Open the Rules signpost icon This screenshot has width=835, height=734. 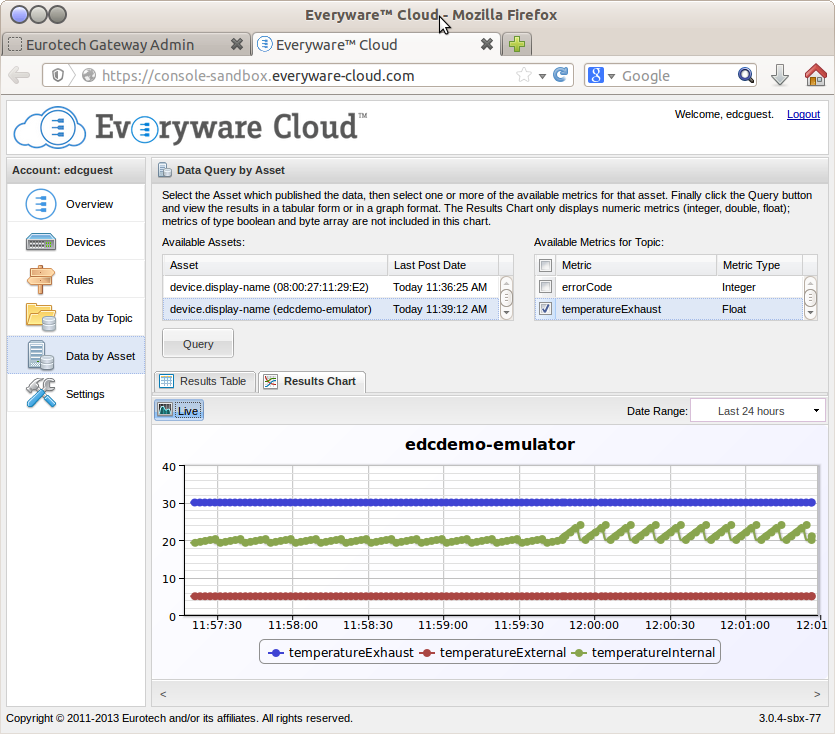click(x=41, y=280)
